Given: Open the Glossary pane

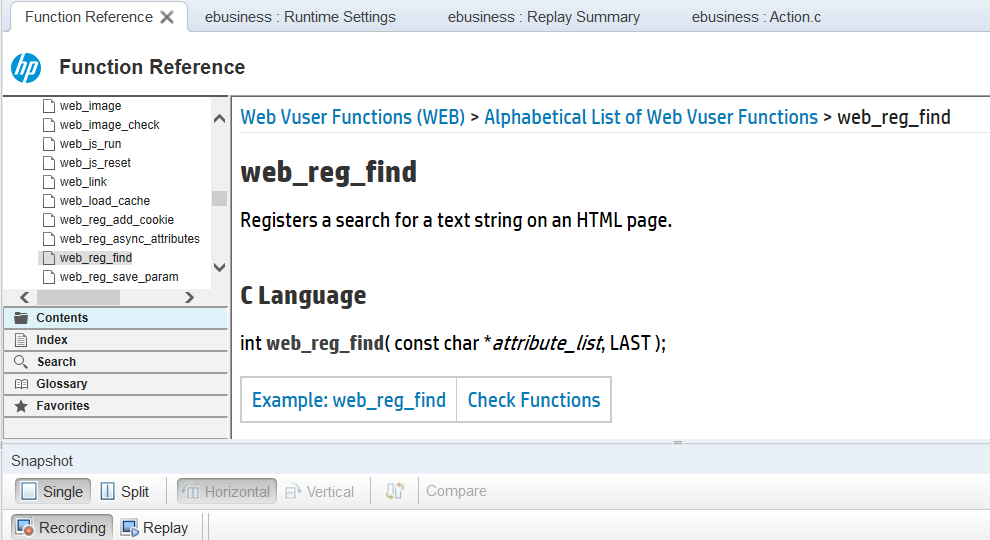Looking at the screenshot, I should pos(116,384).
